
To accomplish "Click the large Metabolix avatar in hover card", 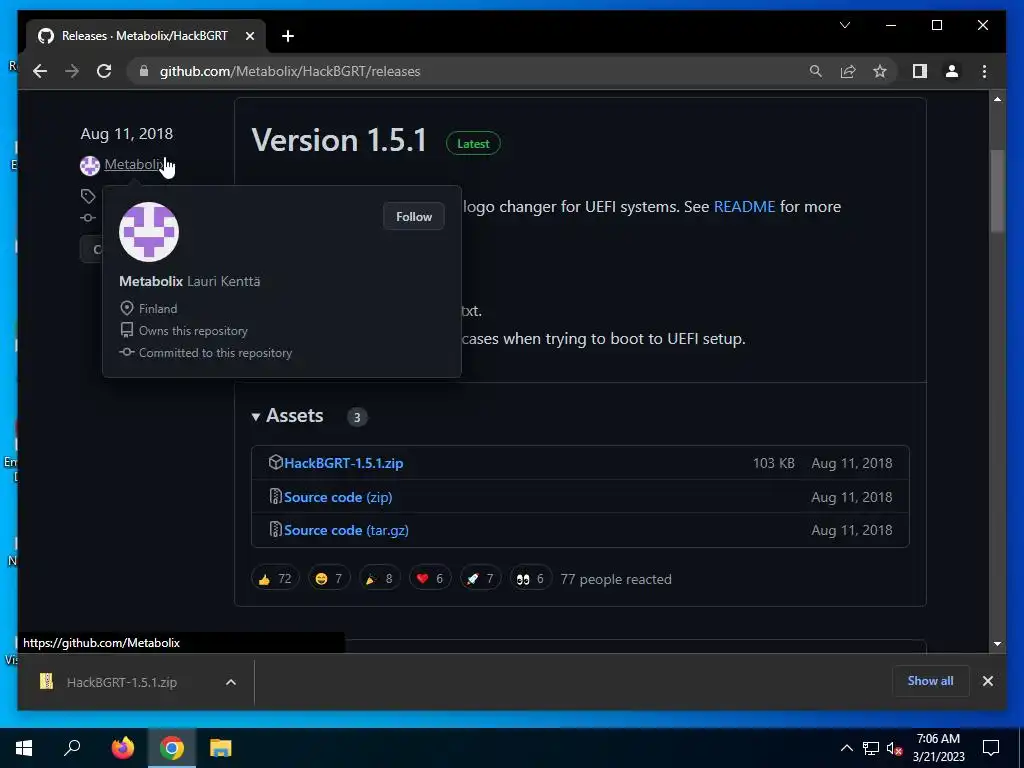I will [x=149, y=232].
